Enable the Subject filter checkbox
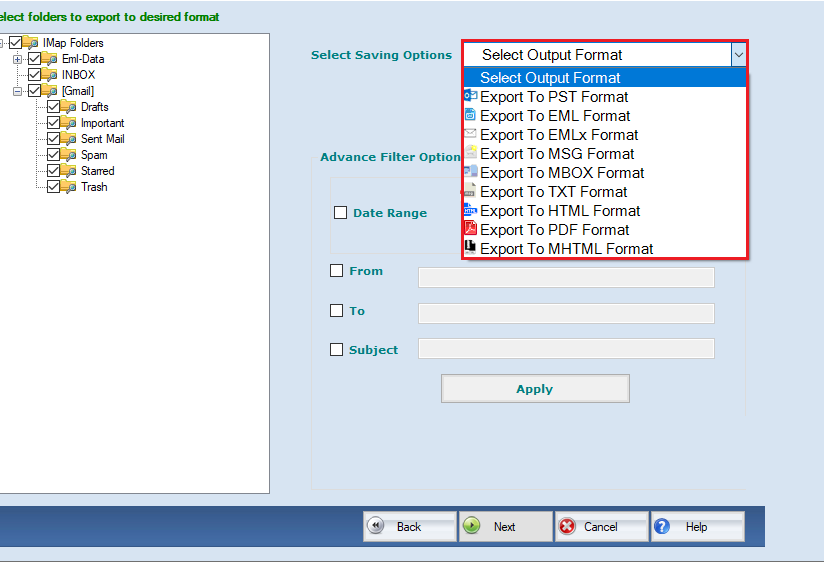 click(x=336, y=350)
